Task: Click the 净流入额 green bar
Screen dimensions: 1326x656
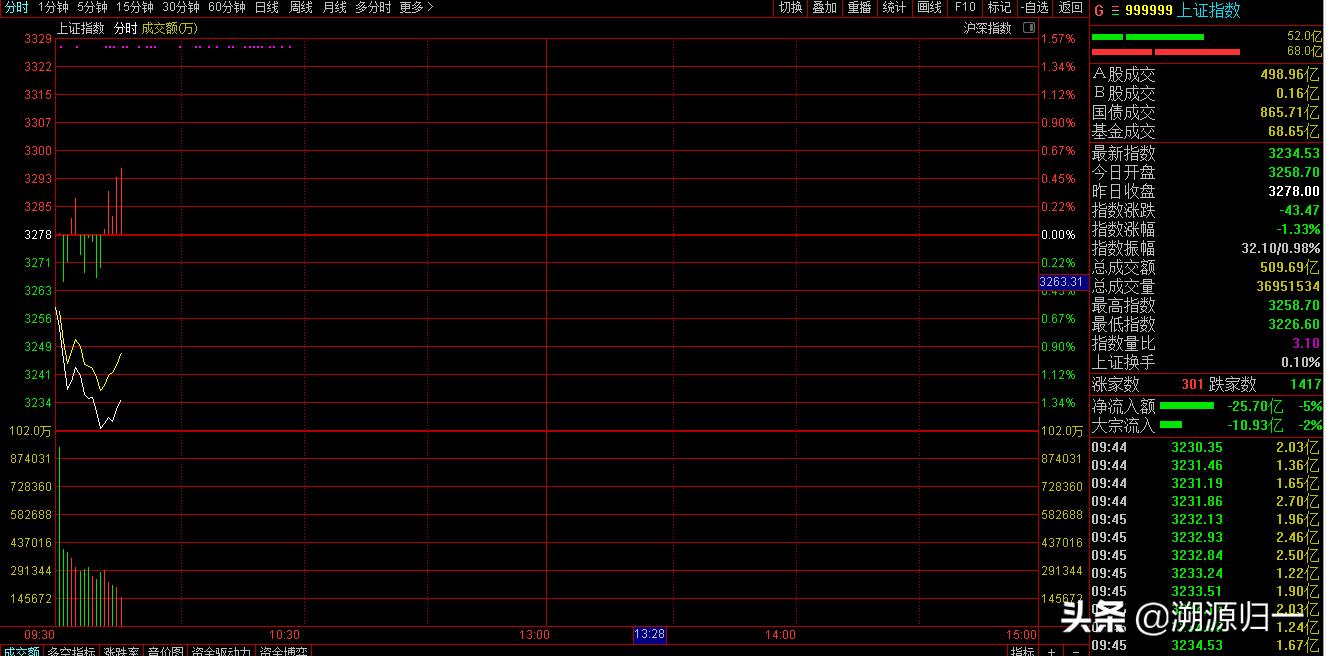Action: coord(1186,406)
